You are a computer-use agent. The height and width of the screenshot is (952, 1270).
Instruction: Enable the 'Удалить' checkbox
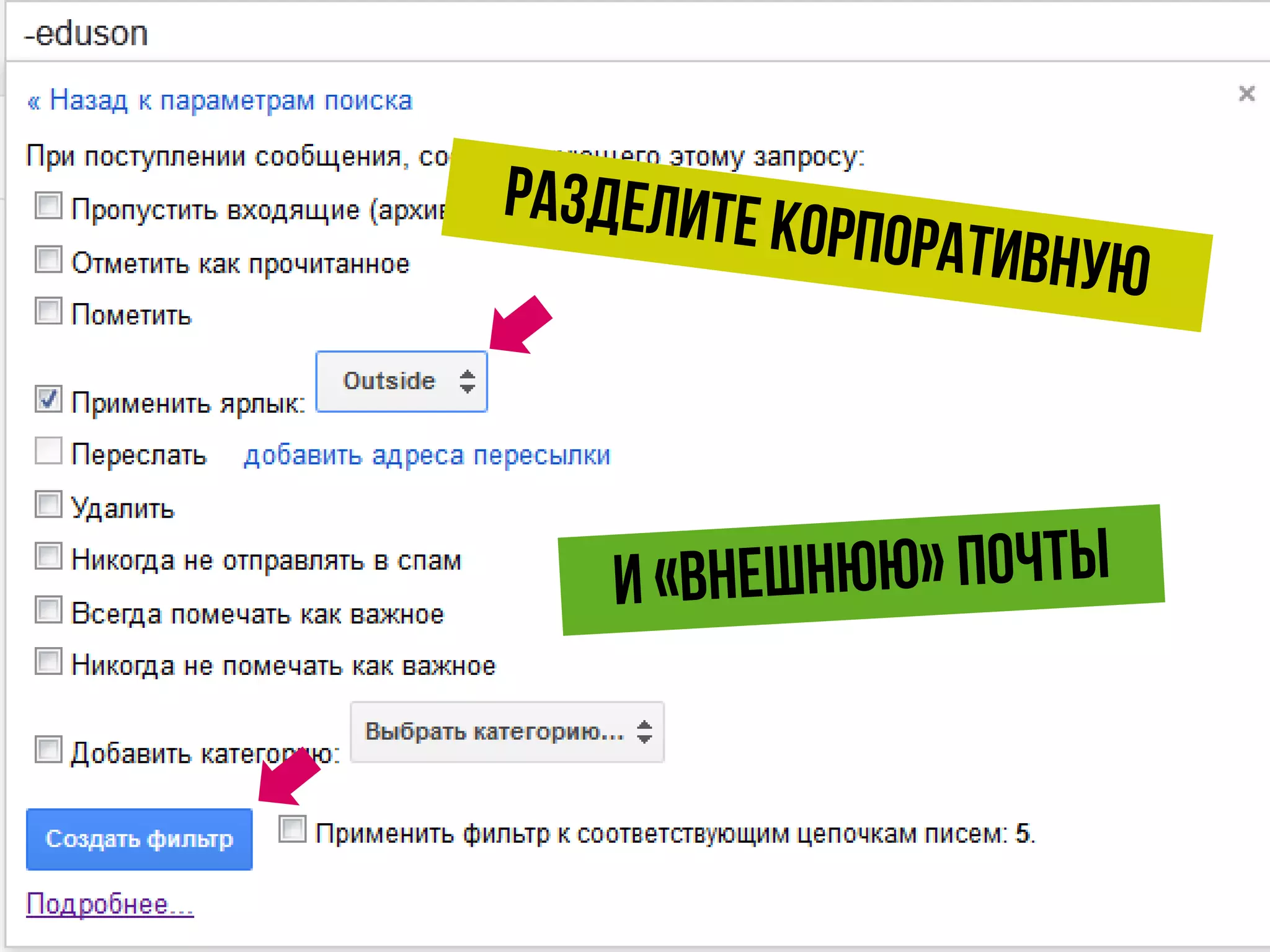[48, 504]
